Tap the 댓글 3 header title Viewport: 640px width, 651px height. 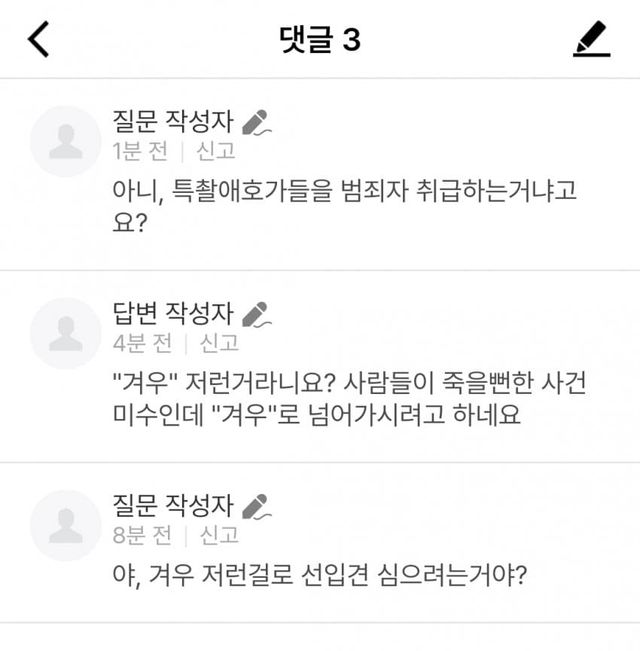point(320,39)
